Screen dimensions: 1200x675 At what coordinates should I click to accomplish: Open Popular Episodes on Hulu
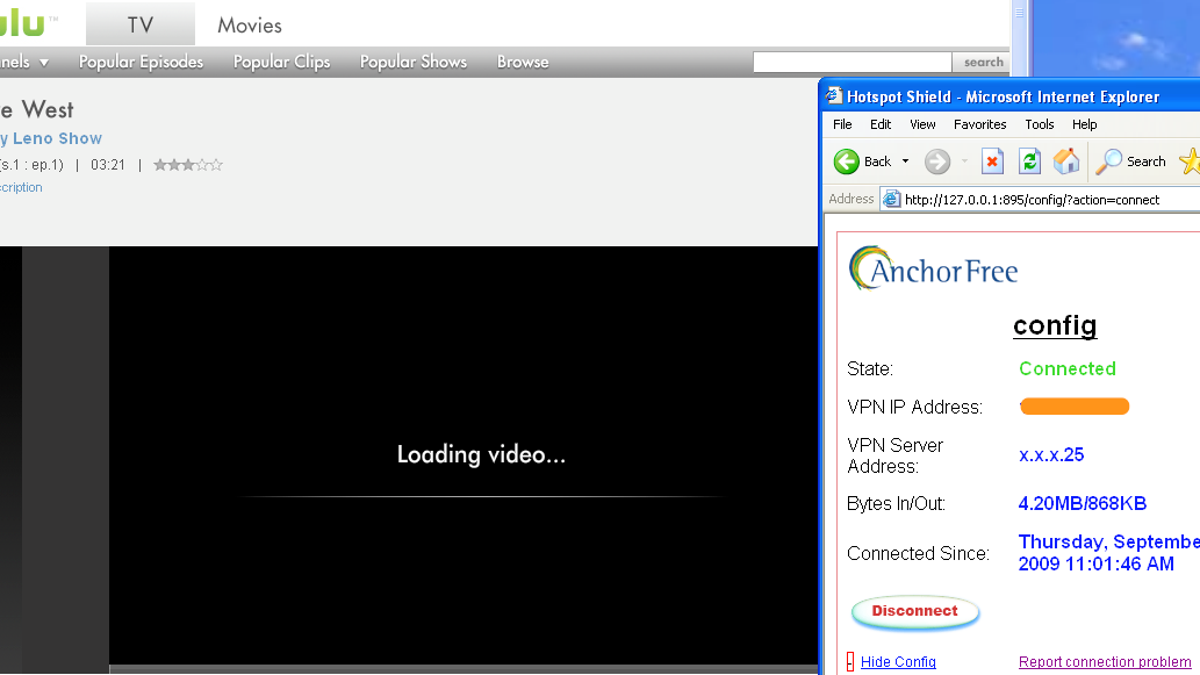tap(141, 62)
